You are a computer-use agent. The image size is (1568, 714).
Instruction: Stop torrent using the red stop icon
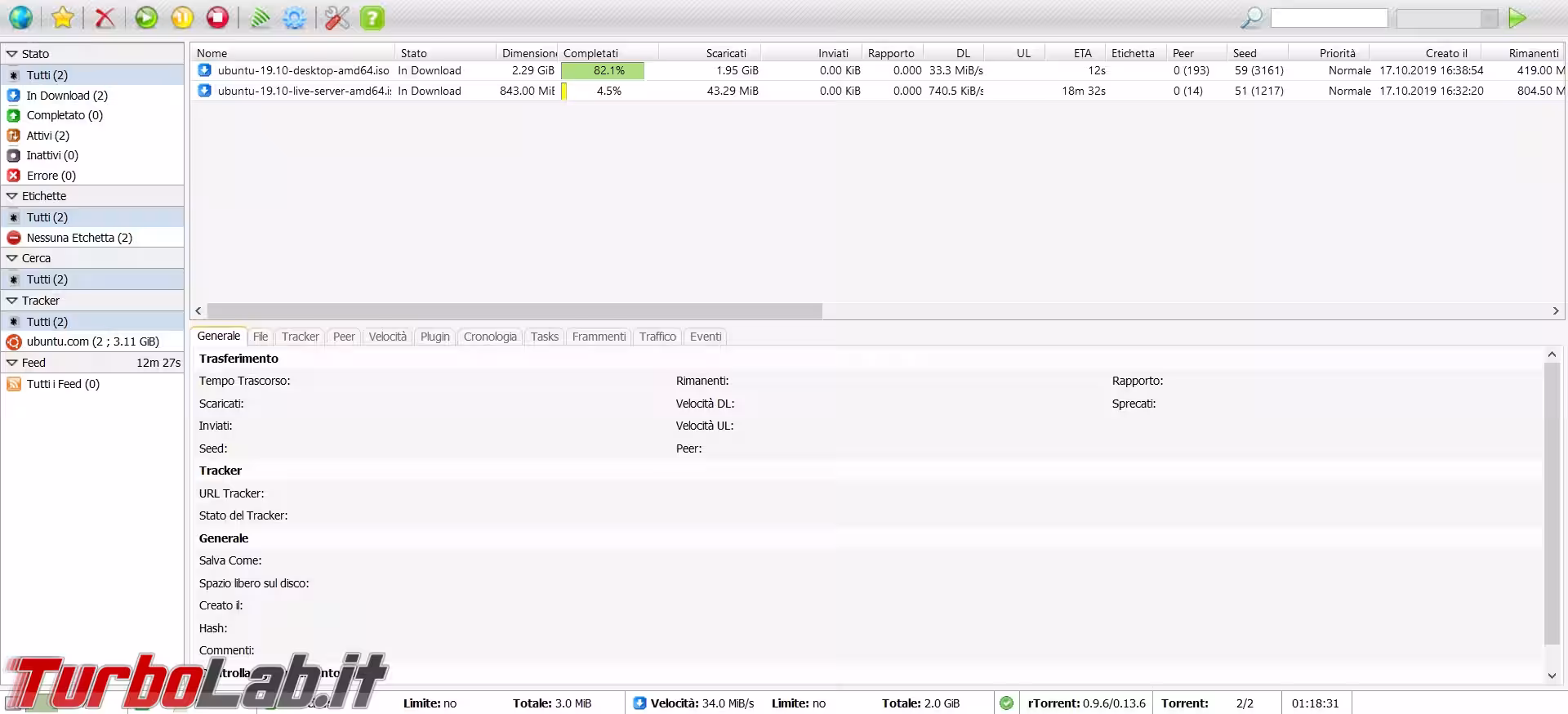click(217, 17)
